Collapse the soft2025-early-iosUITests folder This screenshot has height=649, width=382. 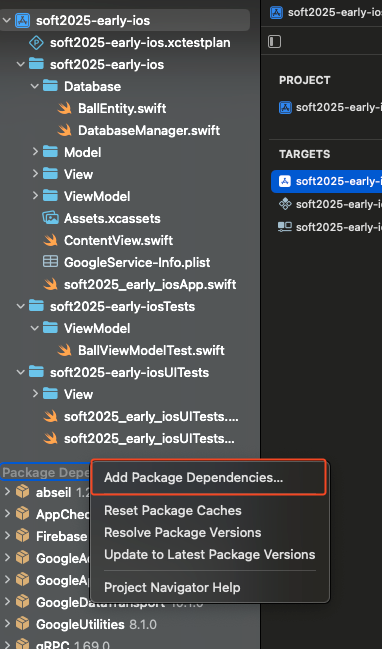click(x=21, y=372)
